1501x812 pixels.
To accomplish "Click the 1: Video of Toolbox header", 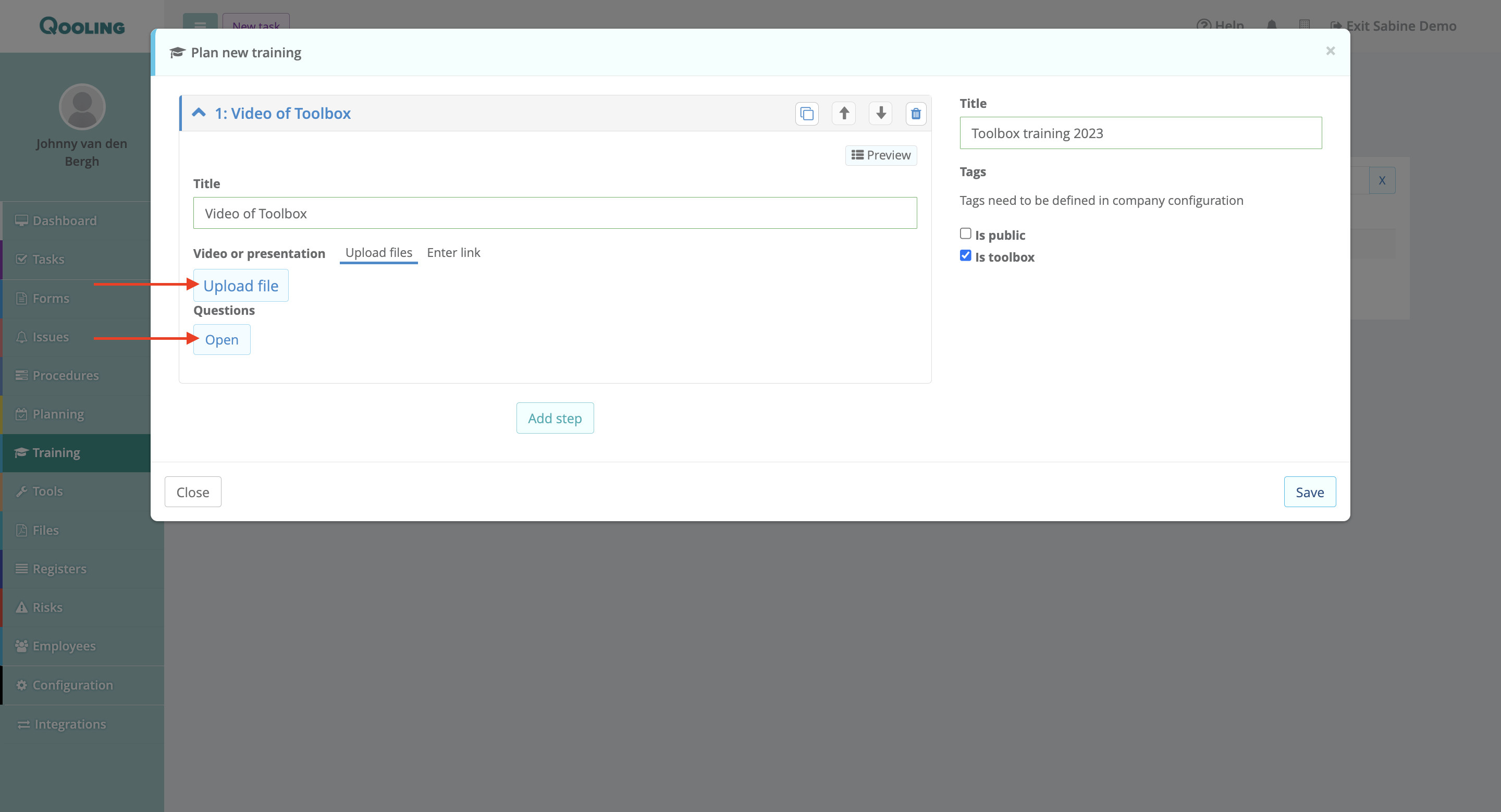I will (x=282, y=114).
